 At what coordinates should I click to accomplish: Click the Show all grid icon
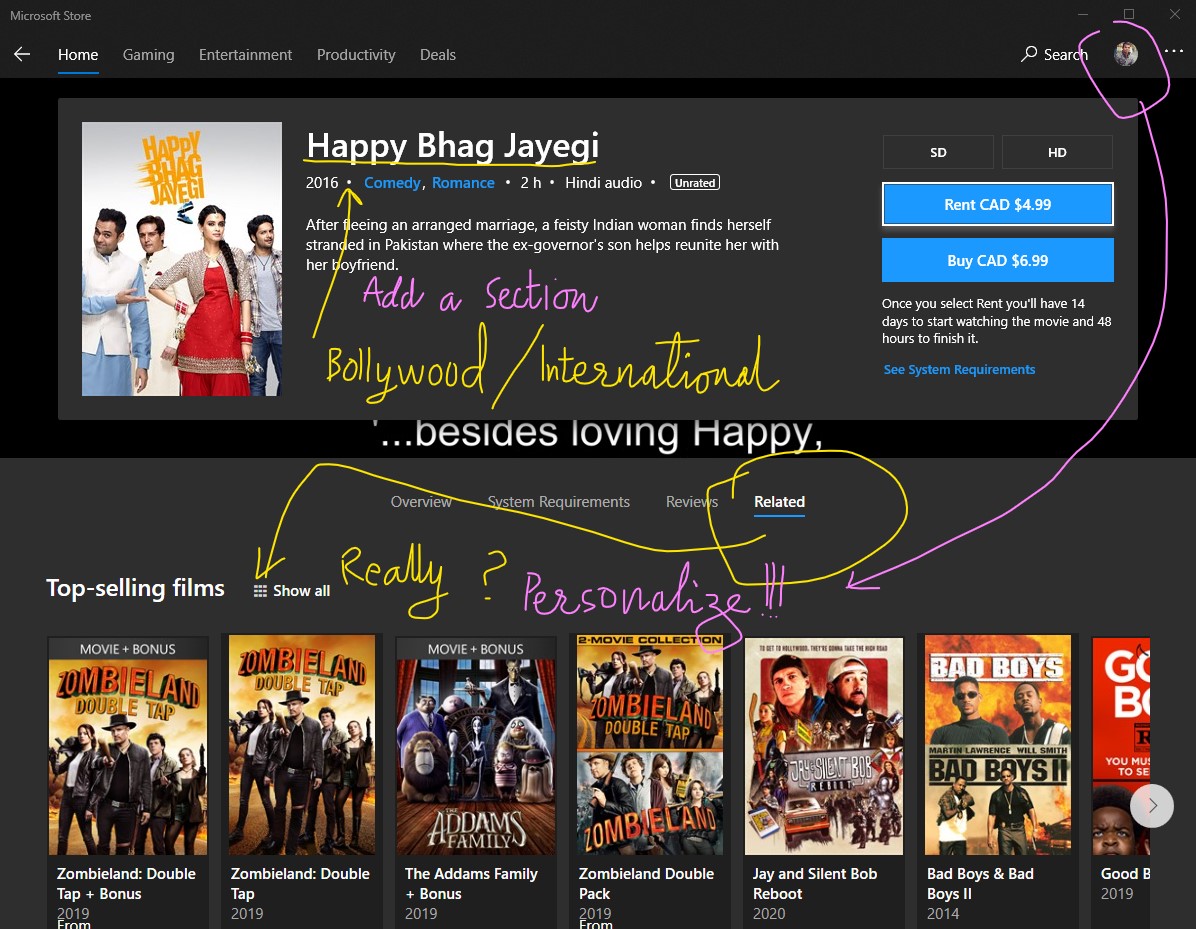(x=260, y=591)
